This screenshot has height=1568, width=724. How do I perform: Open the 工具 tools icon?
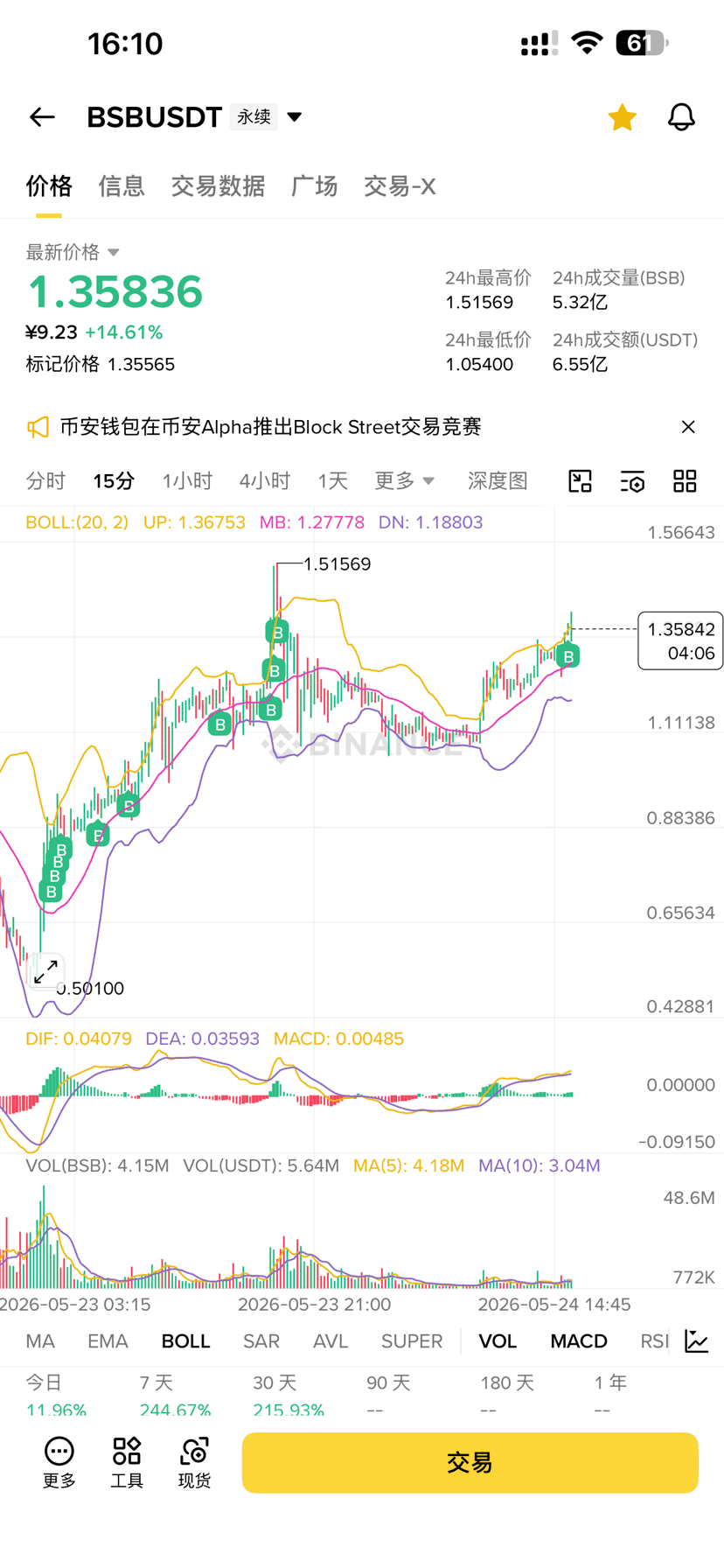click(127, 1463)
